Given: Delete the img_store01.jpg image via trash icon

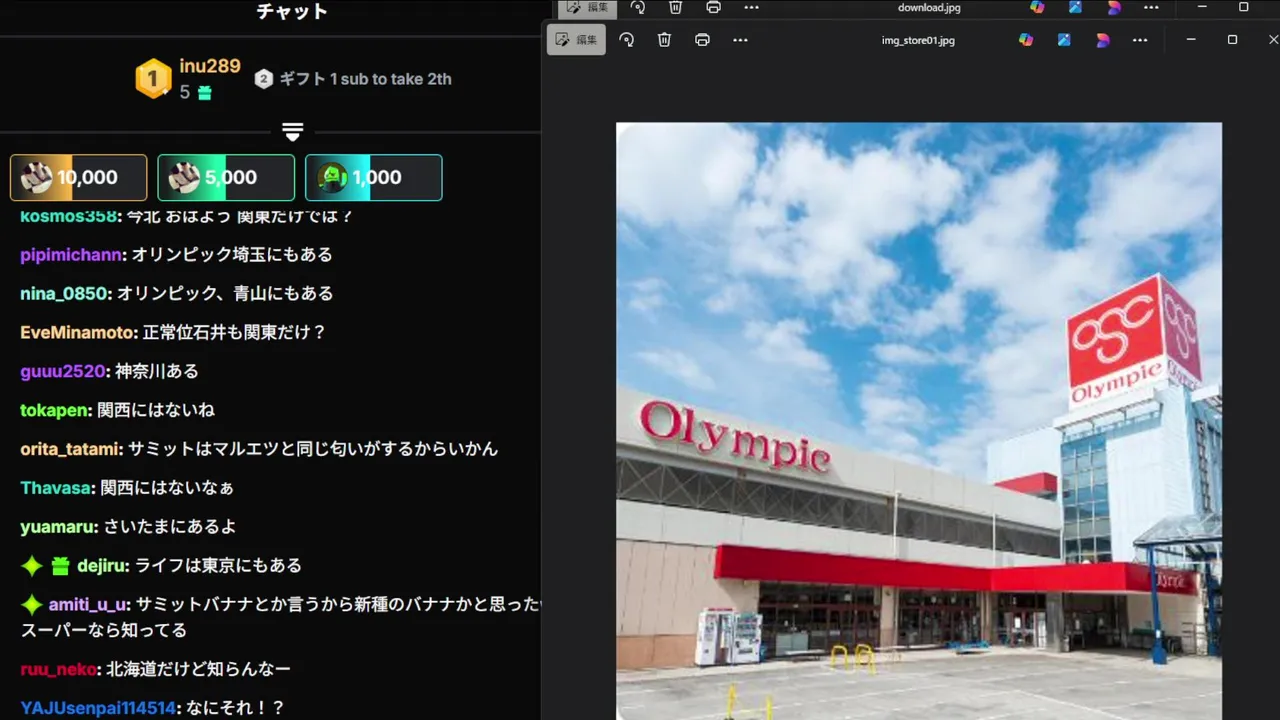Looking at the screenshot, I should coord(664,40).
